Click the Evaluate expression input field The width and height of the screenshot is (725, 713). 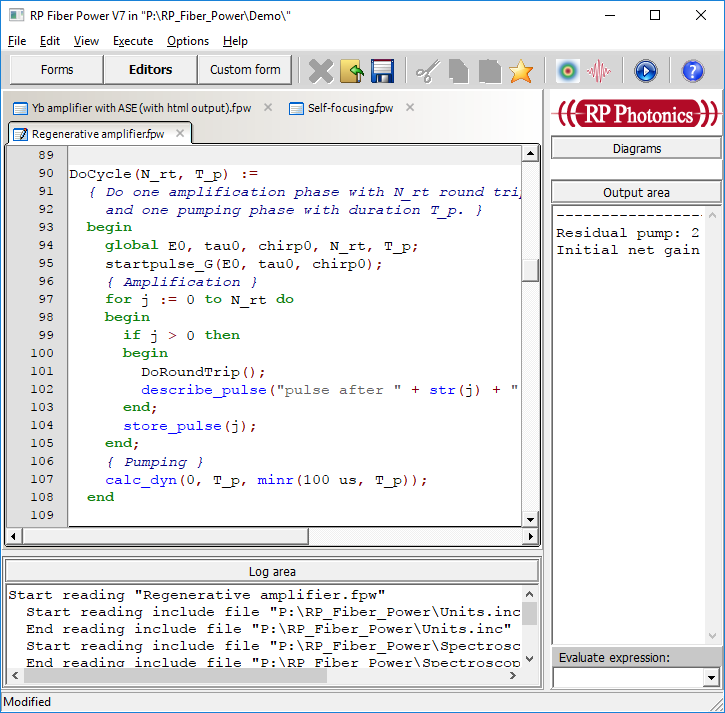coord(627,678)
